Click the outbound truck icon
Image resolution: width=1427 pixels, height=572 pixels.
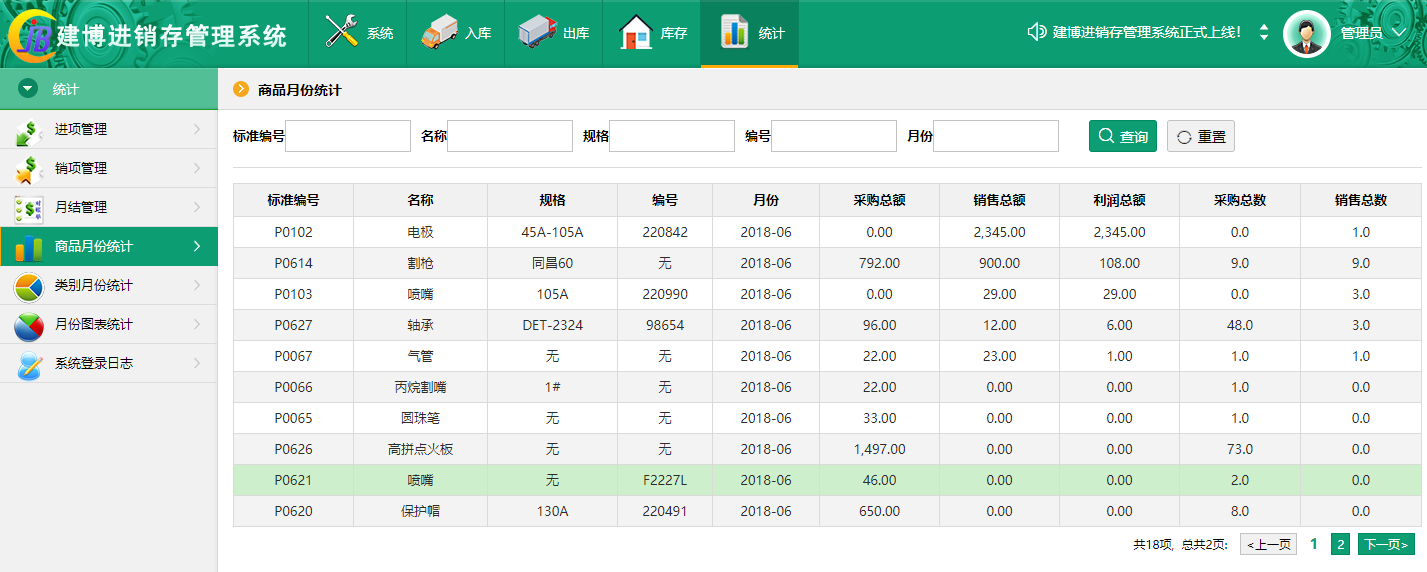(x=537, y=32)
